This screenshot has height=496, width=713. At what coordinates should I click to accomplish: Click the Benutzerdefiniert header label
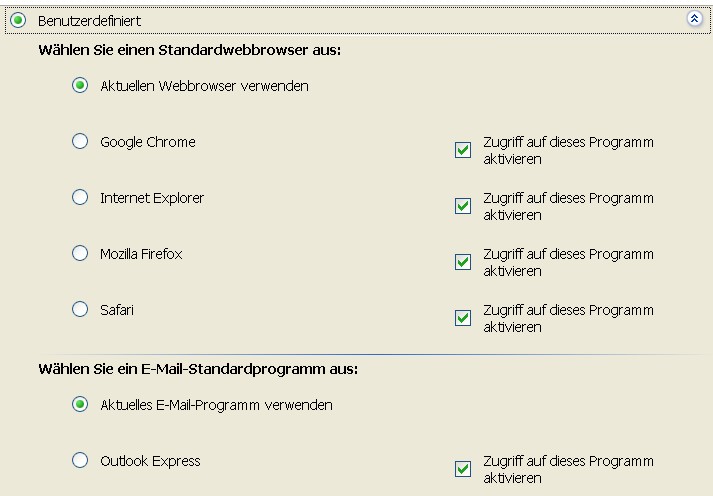(x=89, y=20)
